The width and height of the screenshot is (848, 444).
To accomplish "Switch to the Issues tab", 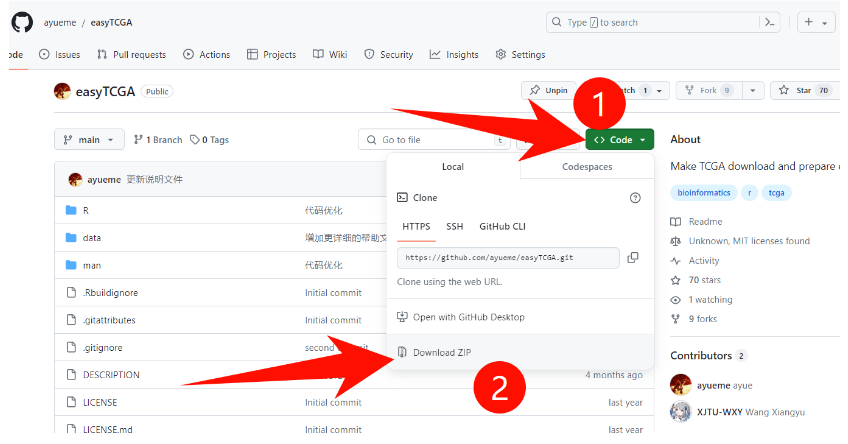I will click(59, 55).
